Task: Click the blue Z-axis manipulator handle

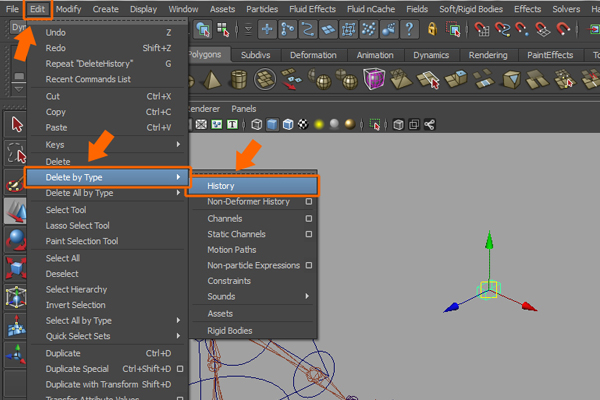Action: 452,307
